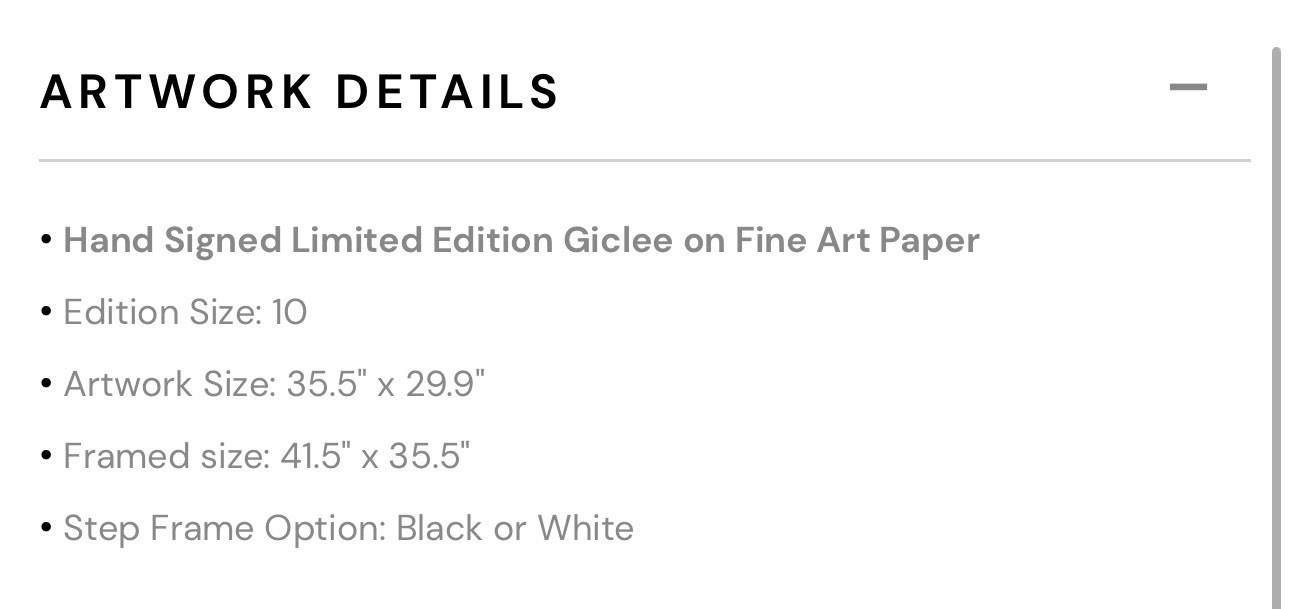The height and width of the screenshot is (609, 1290).
Task: Click the Edition Size label
Action: (x=163, y=312)
